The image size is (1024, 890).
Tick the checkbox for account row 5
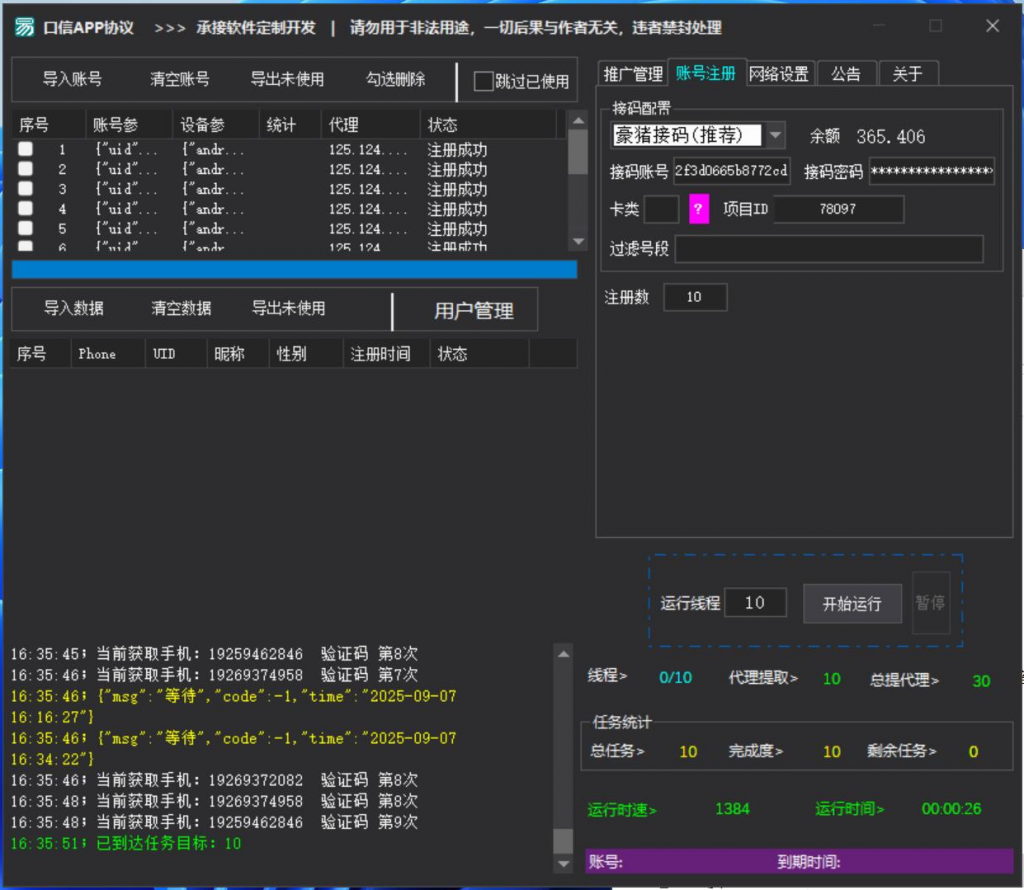point(26,229)
